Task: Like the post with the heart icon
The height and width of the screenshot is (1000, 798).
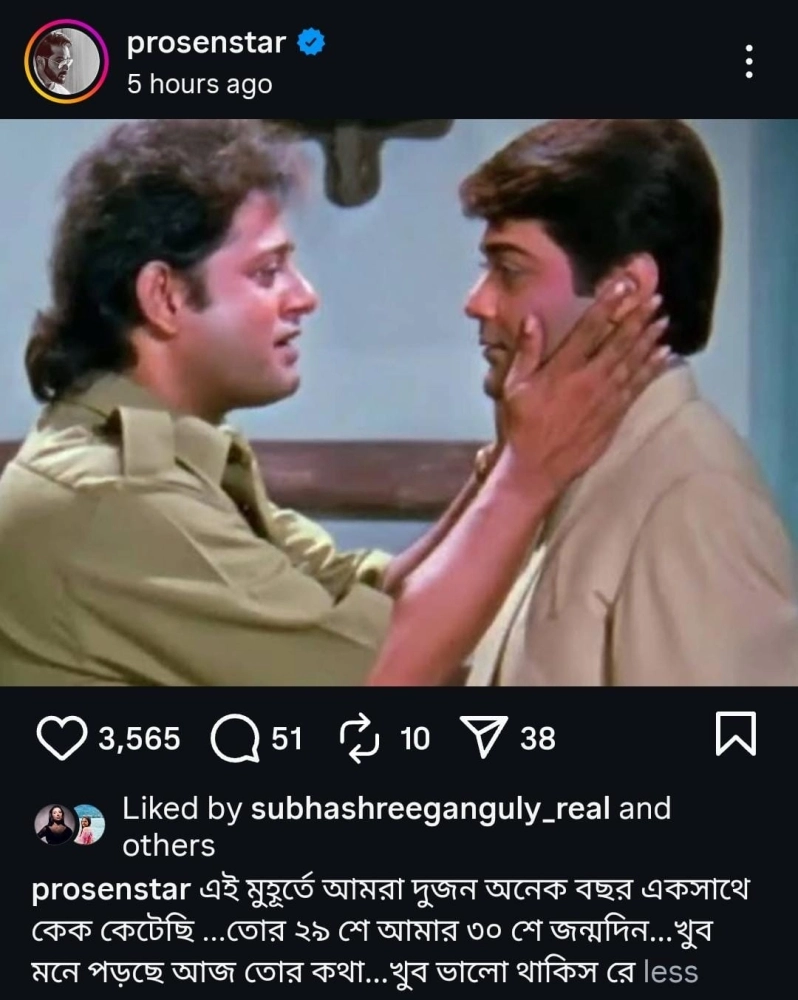Action: coord(62,738)
